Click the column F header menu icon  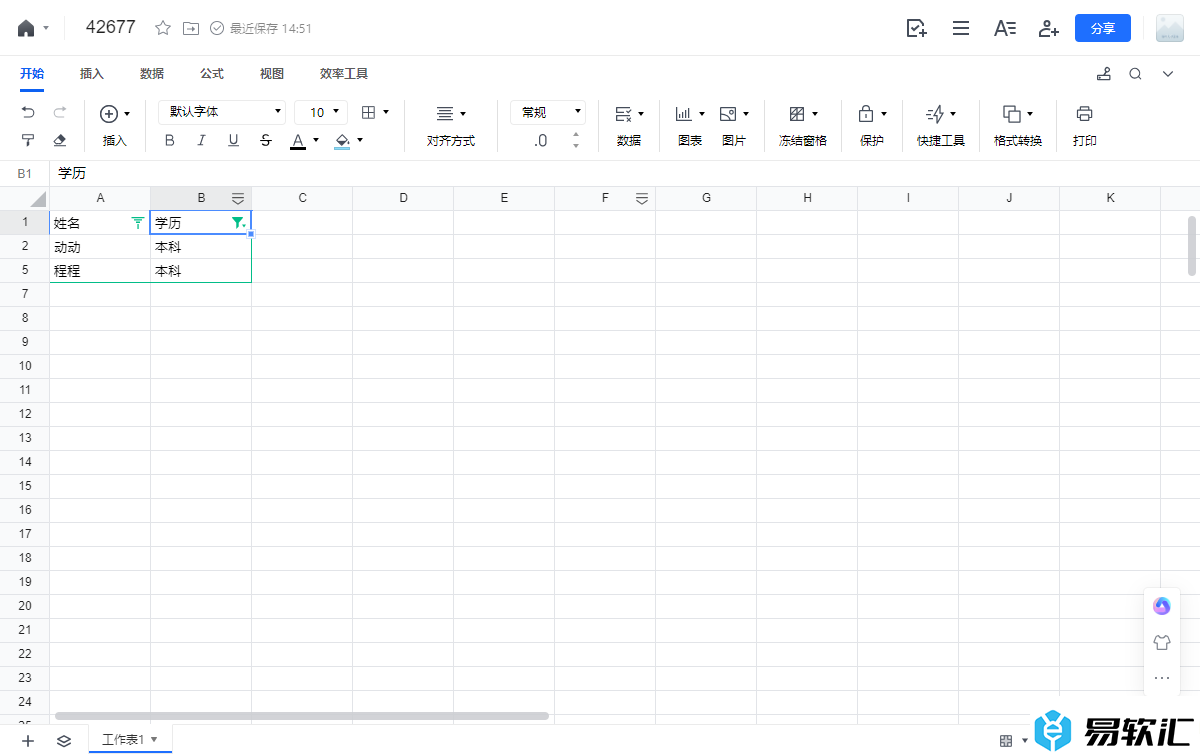tap(642, 198)
